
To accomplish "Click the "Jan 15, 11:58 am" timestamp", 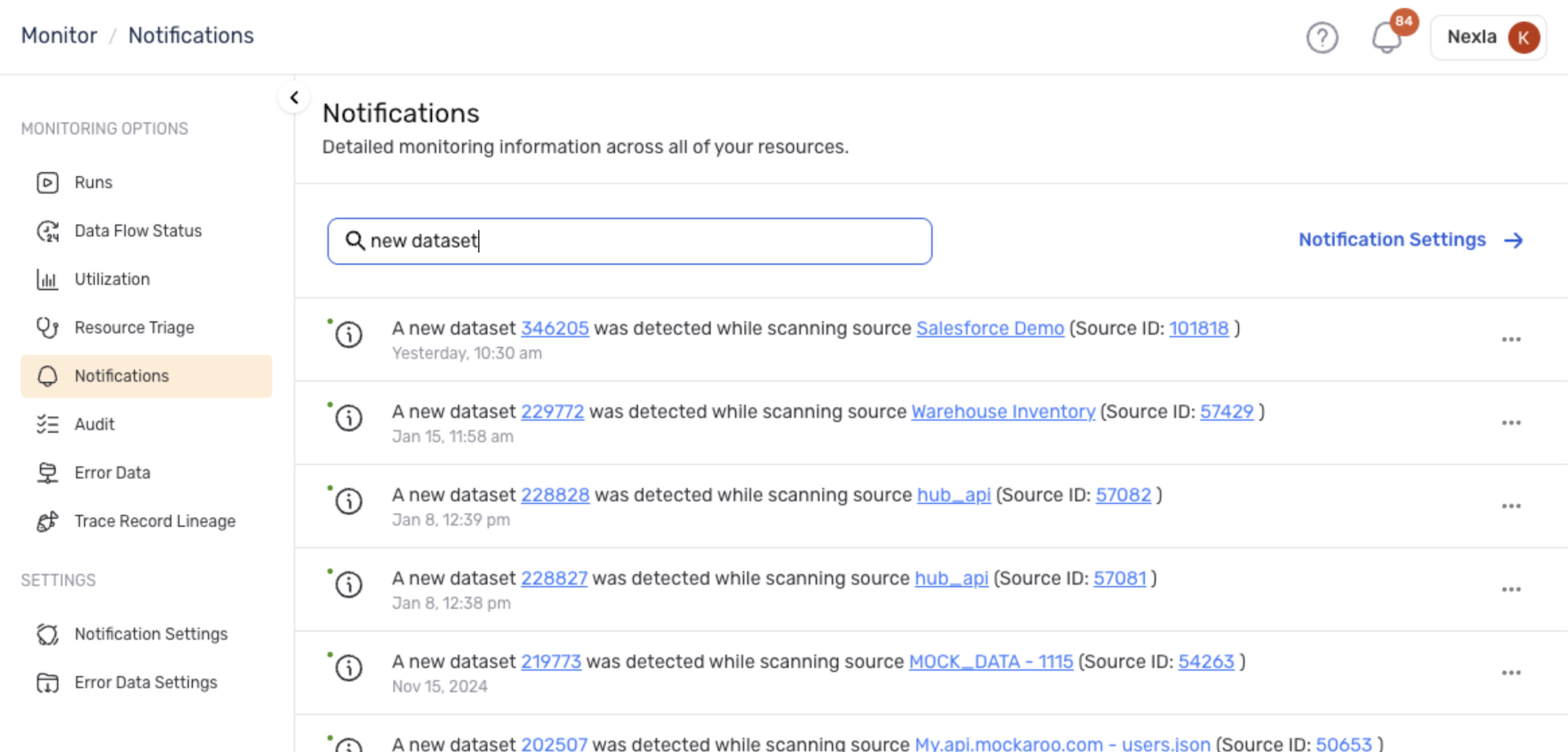I will [x=452, y=437].
